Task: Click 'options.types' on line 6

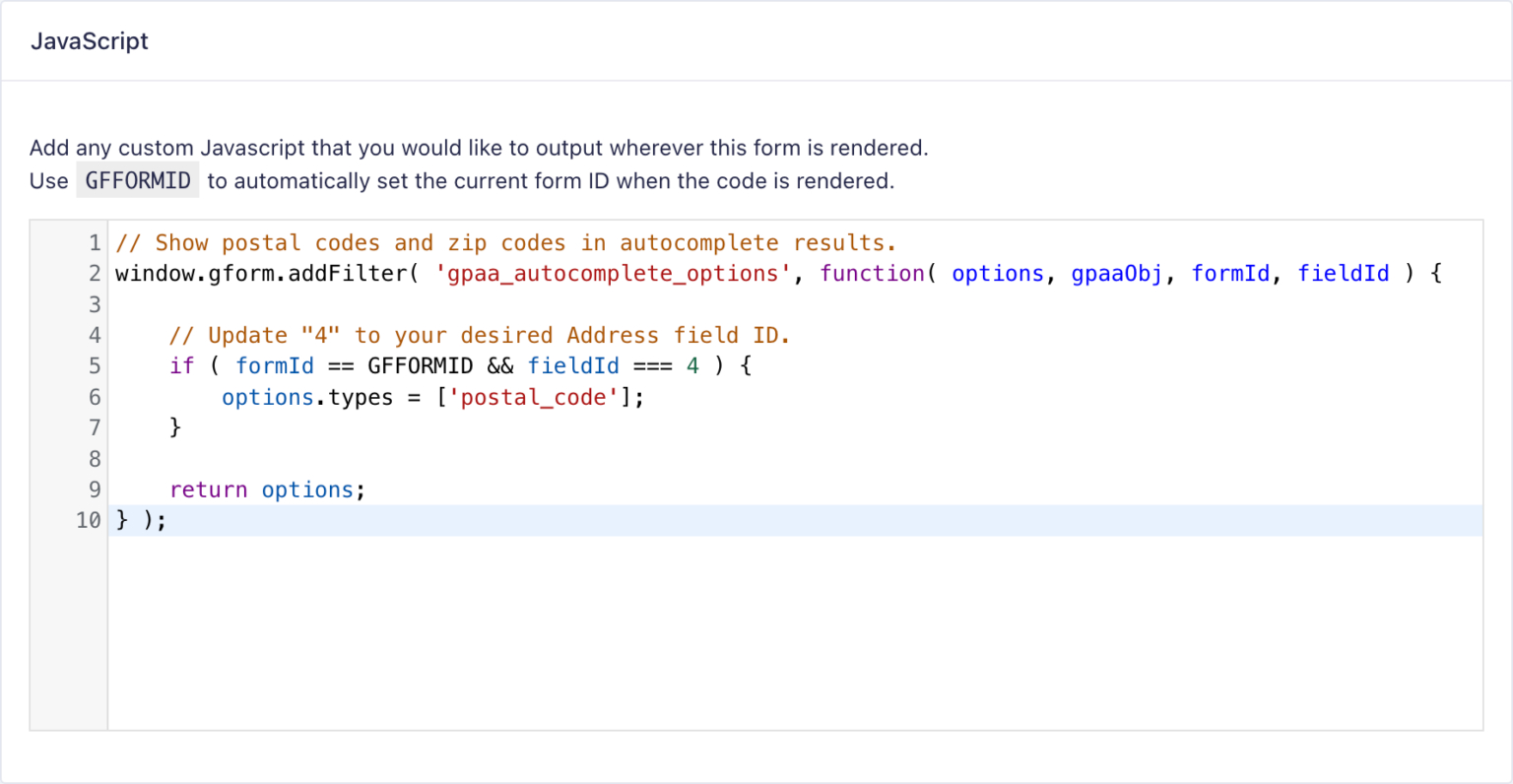Action: click(306, 397)
